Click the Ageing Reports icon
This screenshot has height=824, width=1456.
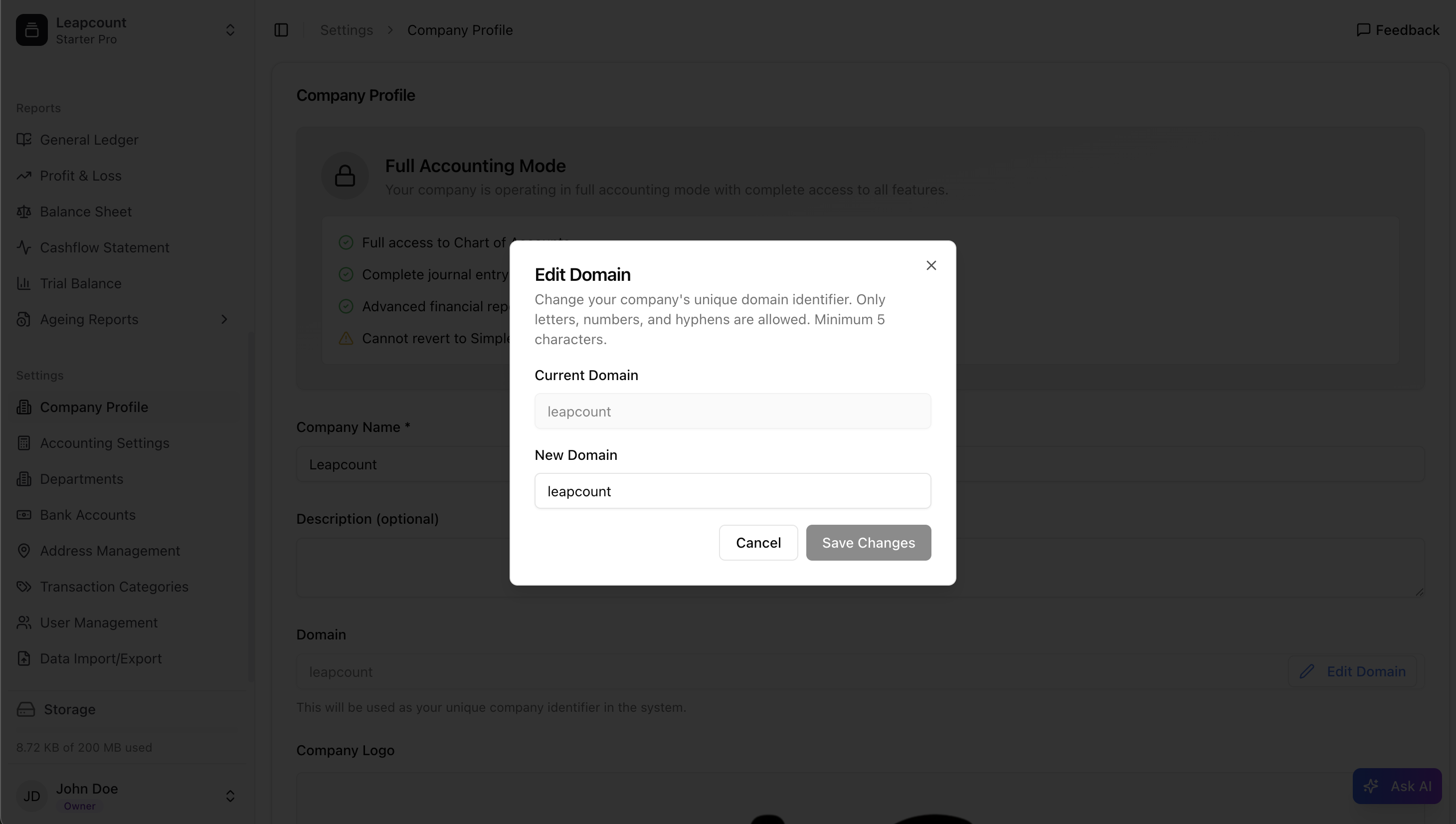pos(24,319)
